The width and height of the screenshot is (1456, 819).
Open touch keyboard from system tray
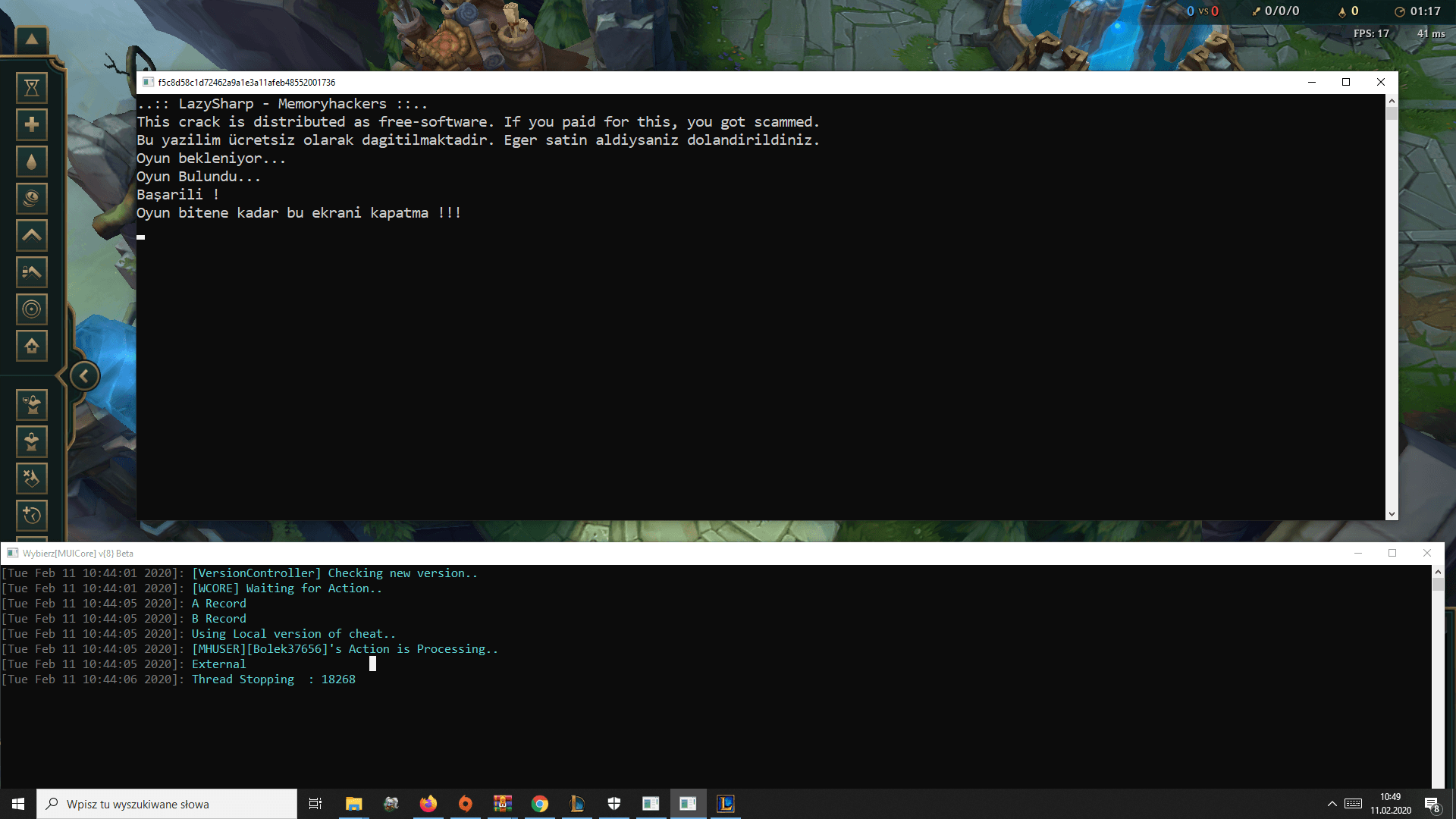point(1353,804)
